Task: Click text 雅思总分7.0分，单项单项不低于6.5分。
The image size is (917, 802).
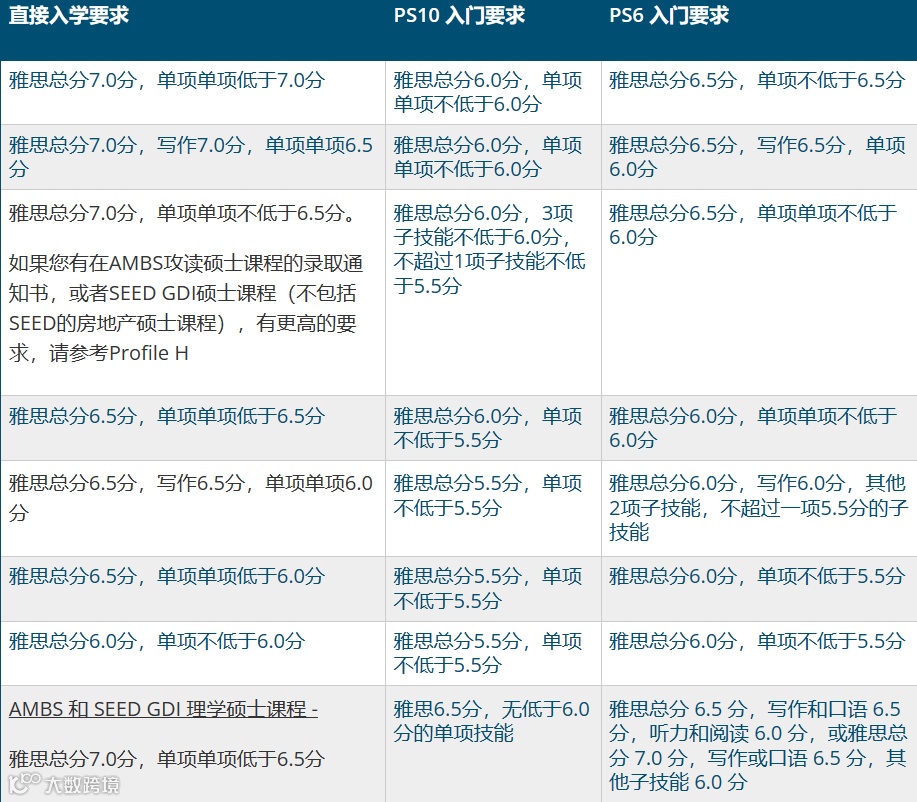Action: pyautogui.click(x=182, y=213)
